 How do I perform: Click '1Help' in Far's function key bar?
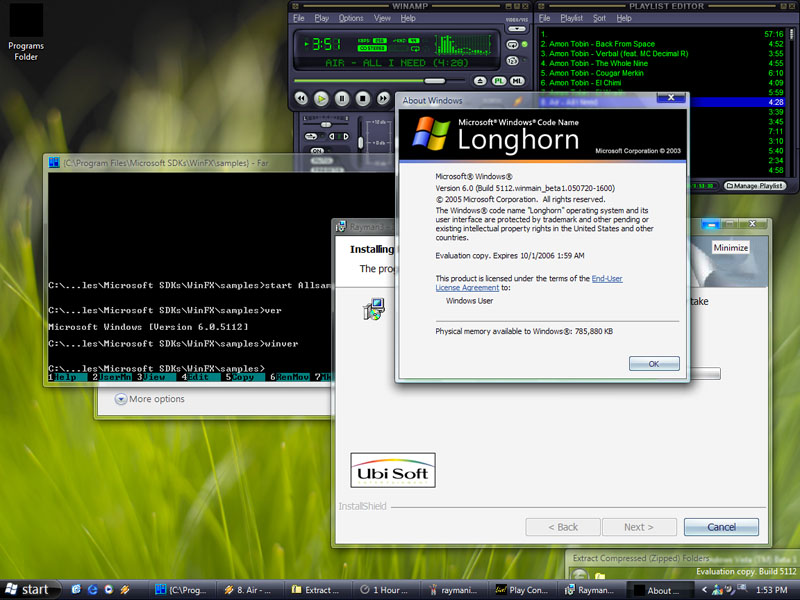66,377
